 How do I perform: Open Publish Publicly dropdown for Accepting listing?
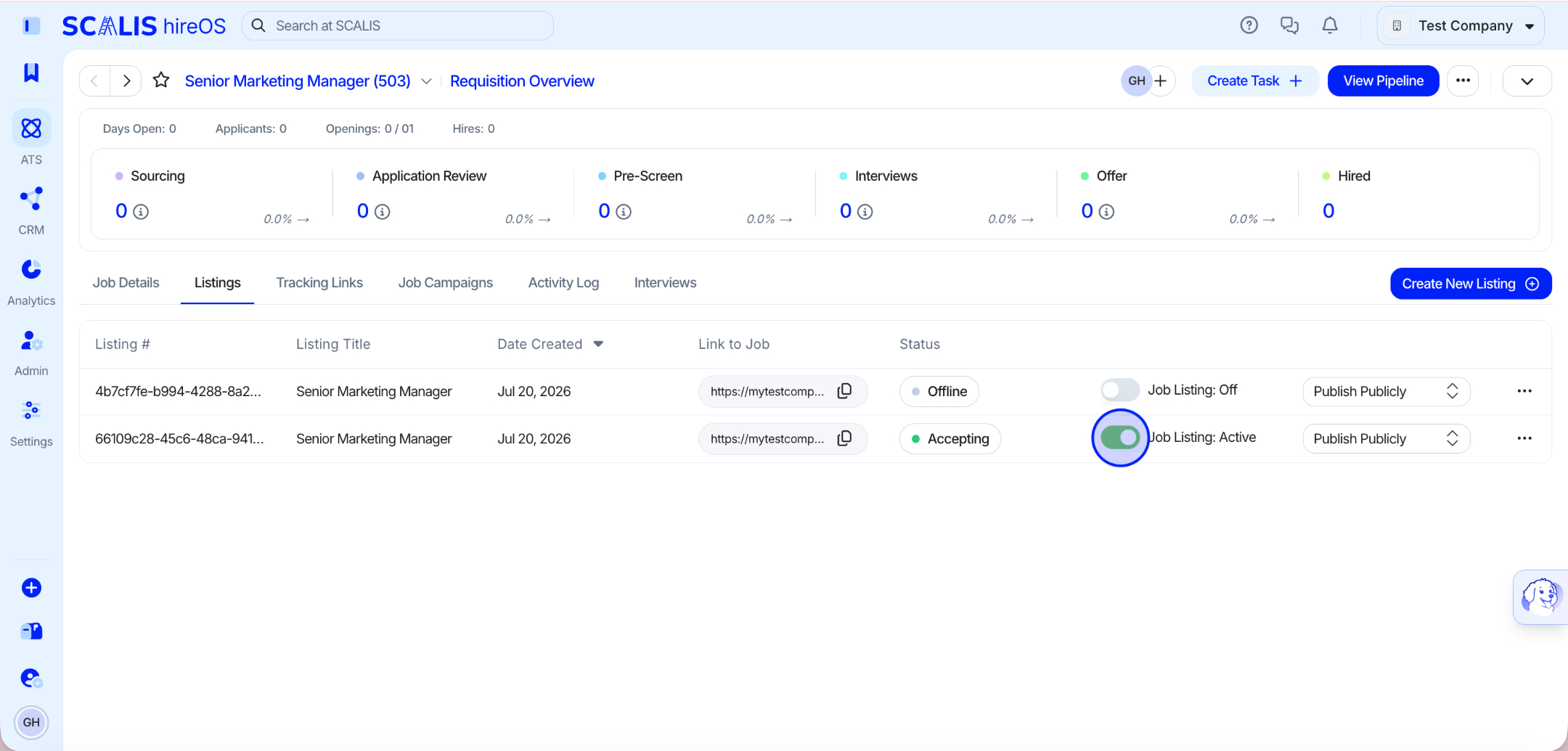pyautogui.click(x=1387, y=438)
